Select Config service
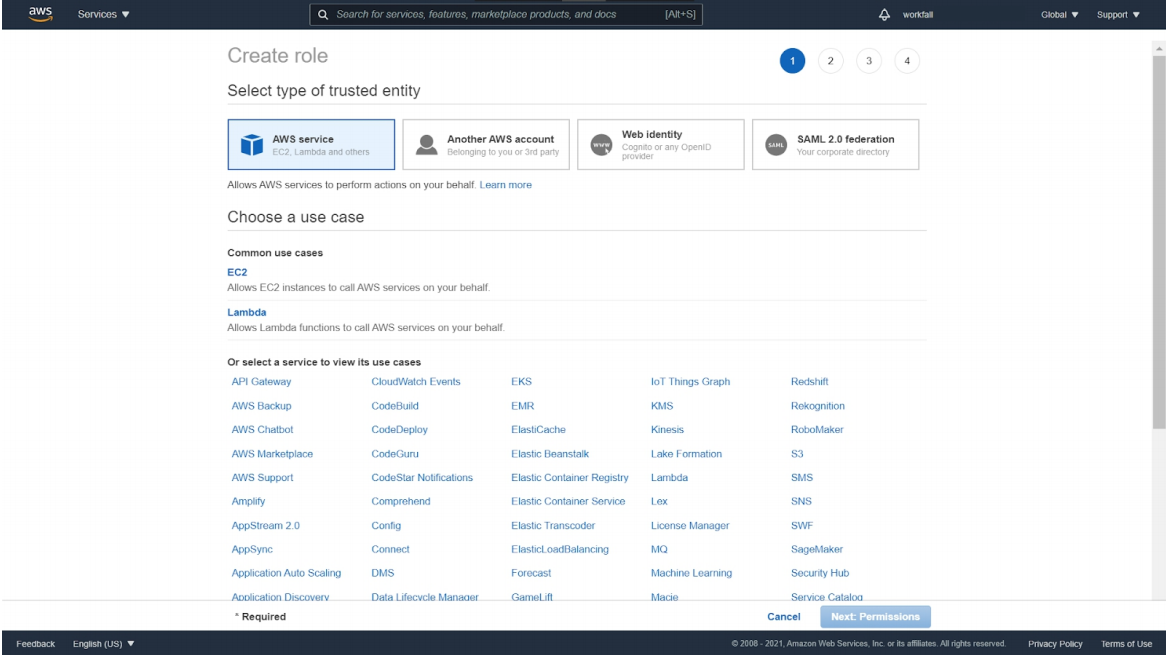Screen dimensions: 1166x655 tap(386, 525)
